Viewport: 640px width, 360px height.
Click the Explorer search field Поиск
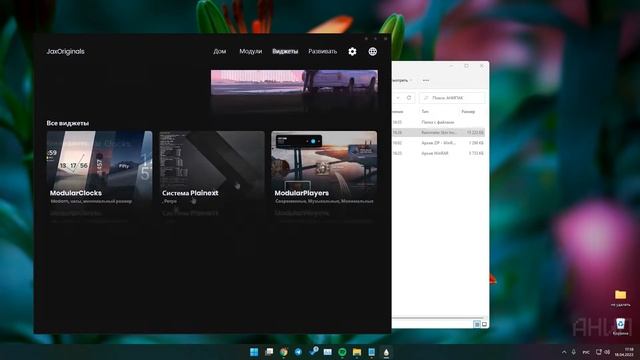tap(452, 98)
